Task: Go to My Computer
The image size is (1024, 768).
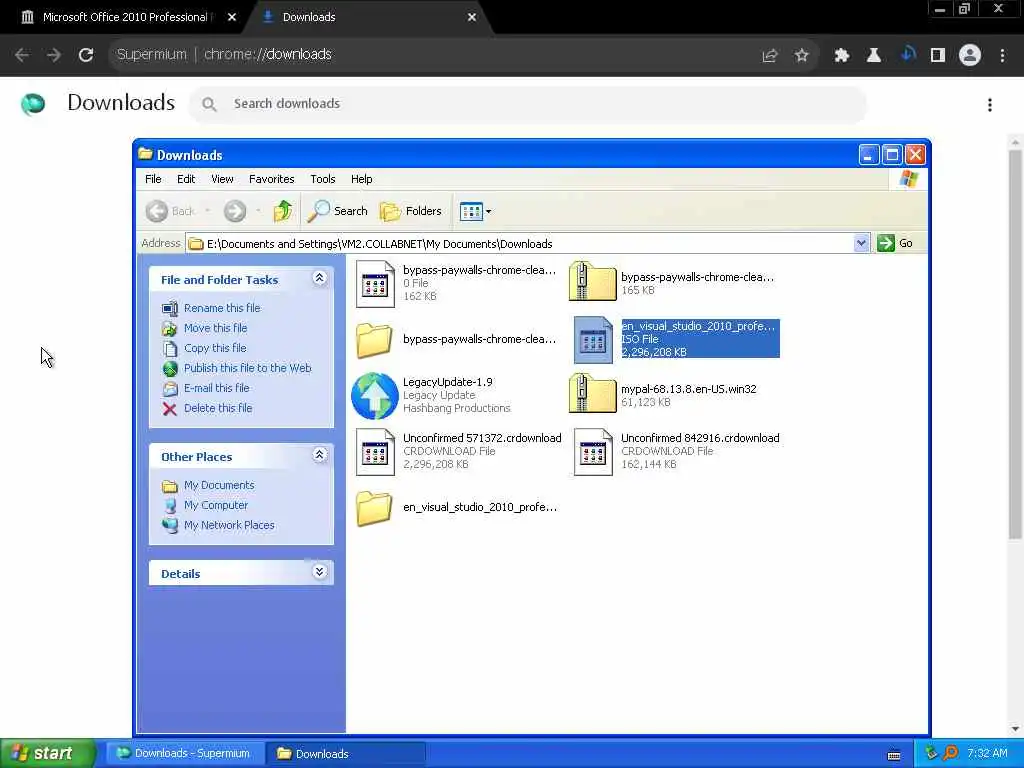Action: 216,505
